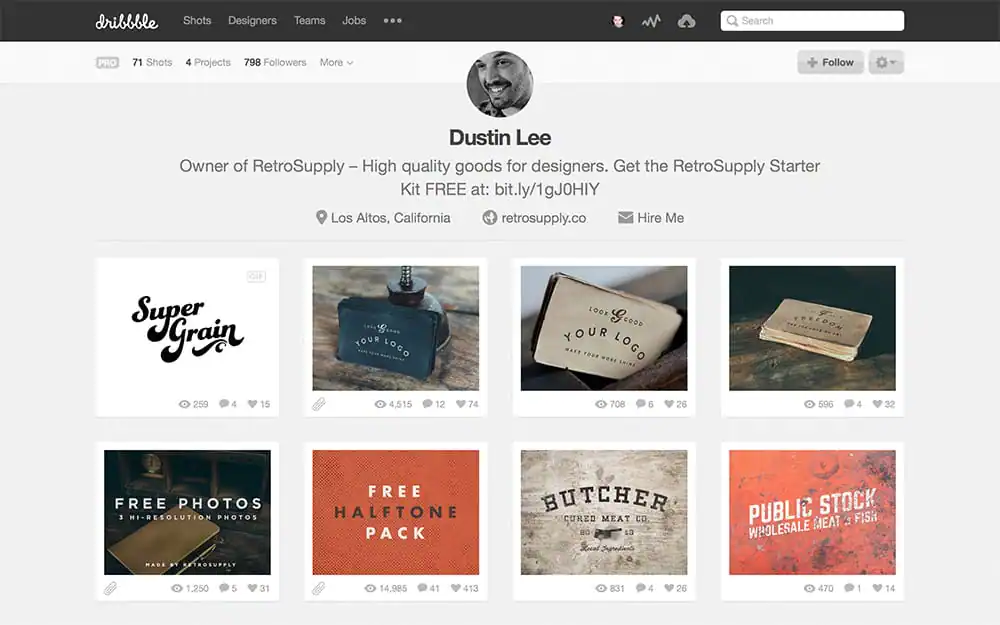Click the 596 views eye icon
The image size is (1000, 625).
[809, 404]
